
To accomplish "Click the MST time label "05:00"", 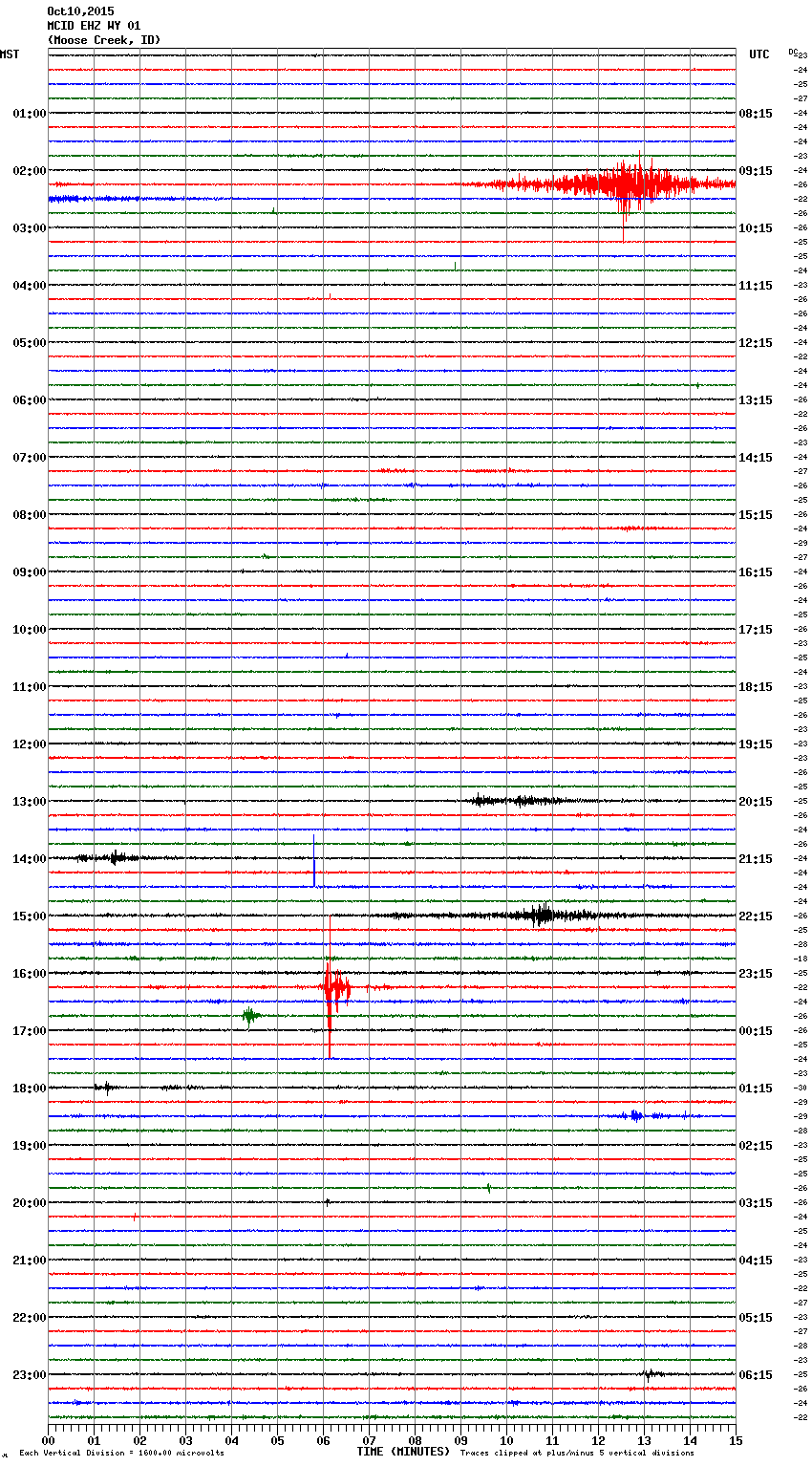I will pos(30,342).
